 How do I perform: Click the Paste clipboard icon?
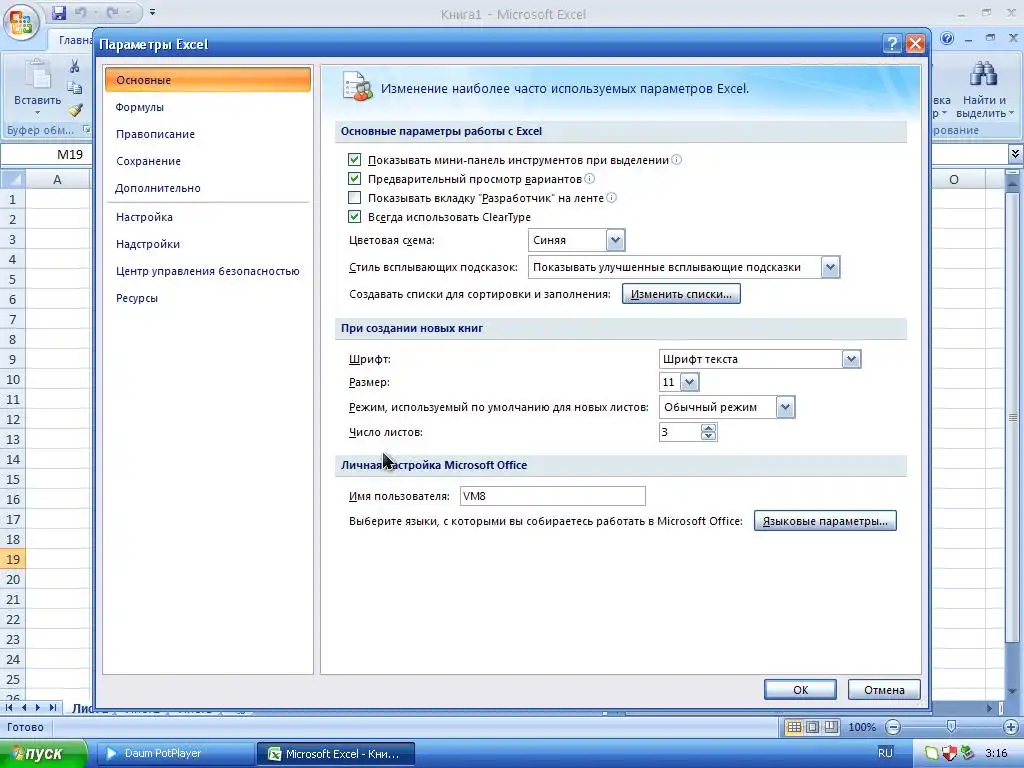[x=37, y=76]
